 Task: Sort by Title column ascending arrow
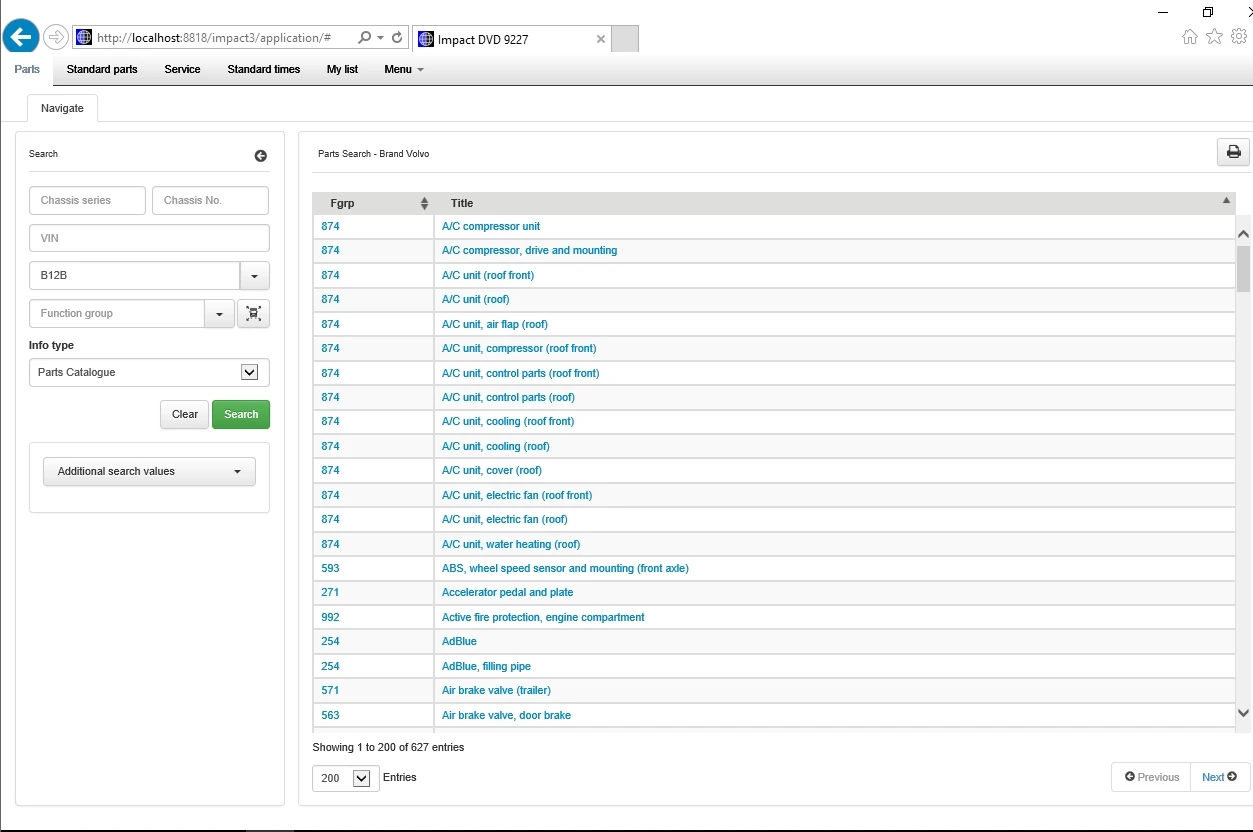point(1226,201)
